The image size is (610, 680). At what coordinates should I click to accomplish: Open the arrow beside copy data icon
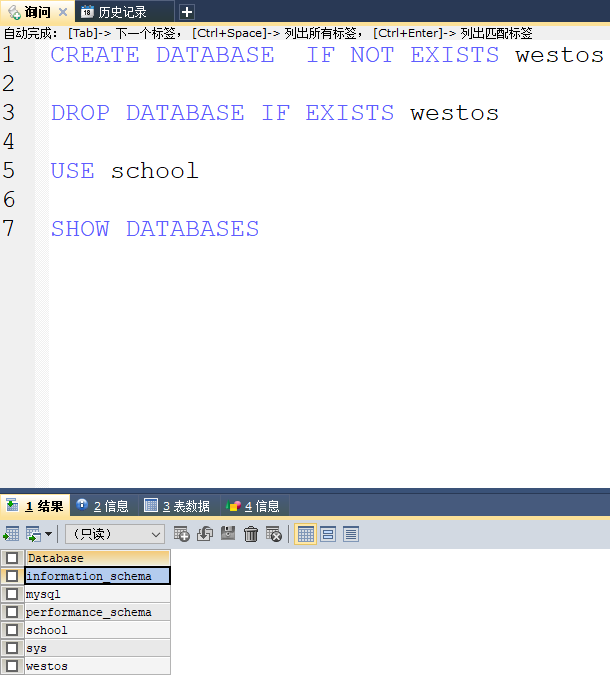pyautogui.click(x=48, y=534)
